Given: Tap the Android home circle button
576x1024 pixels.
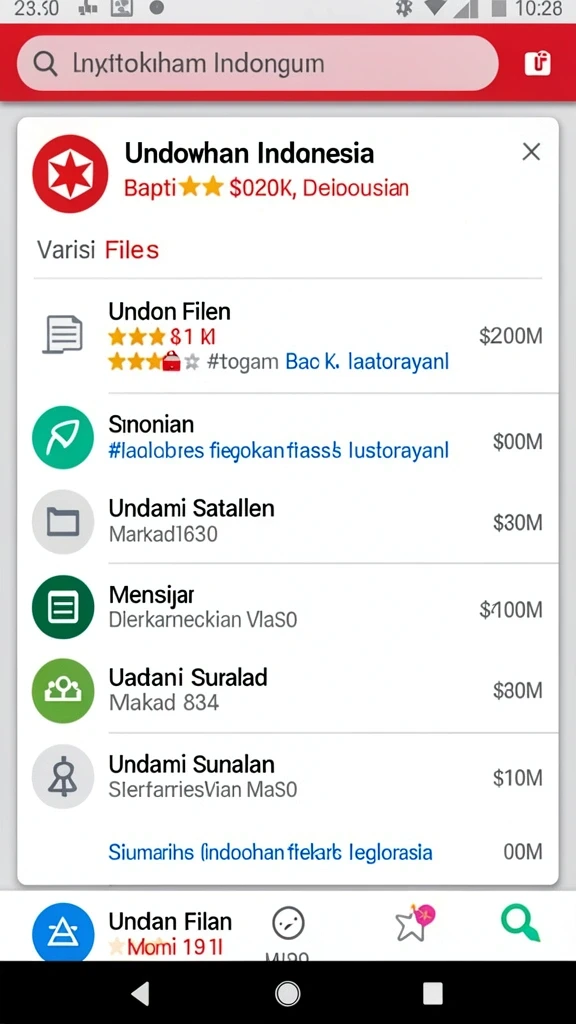Looking at the screenshot, I should [288, 993].
